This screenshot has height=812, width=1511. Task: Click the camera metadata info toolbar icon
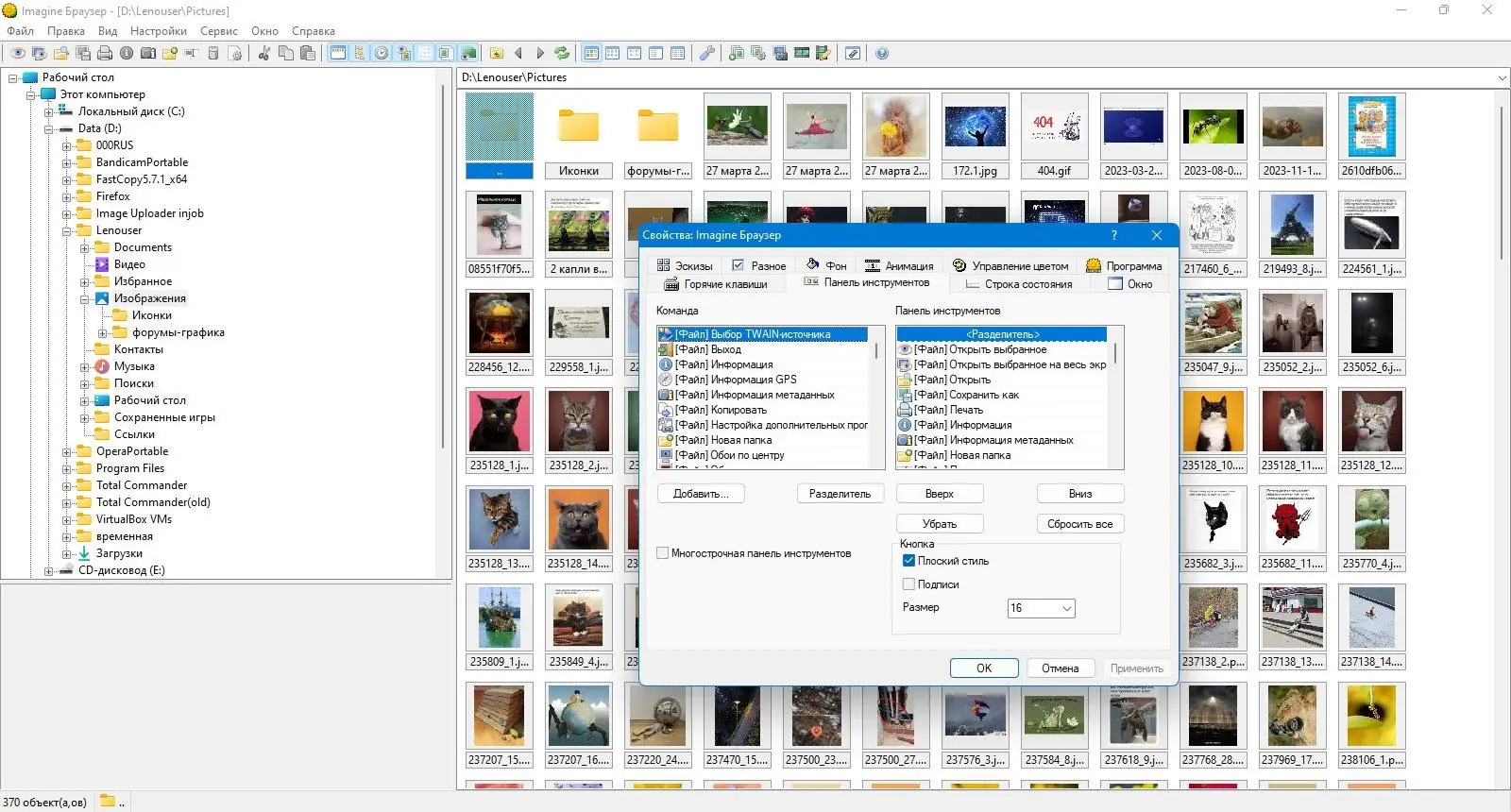point(148,54)
